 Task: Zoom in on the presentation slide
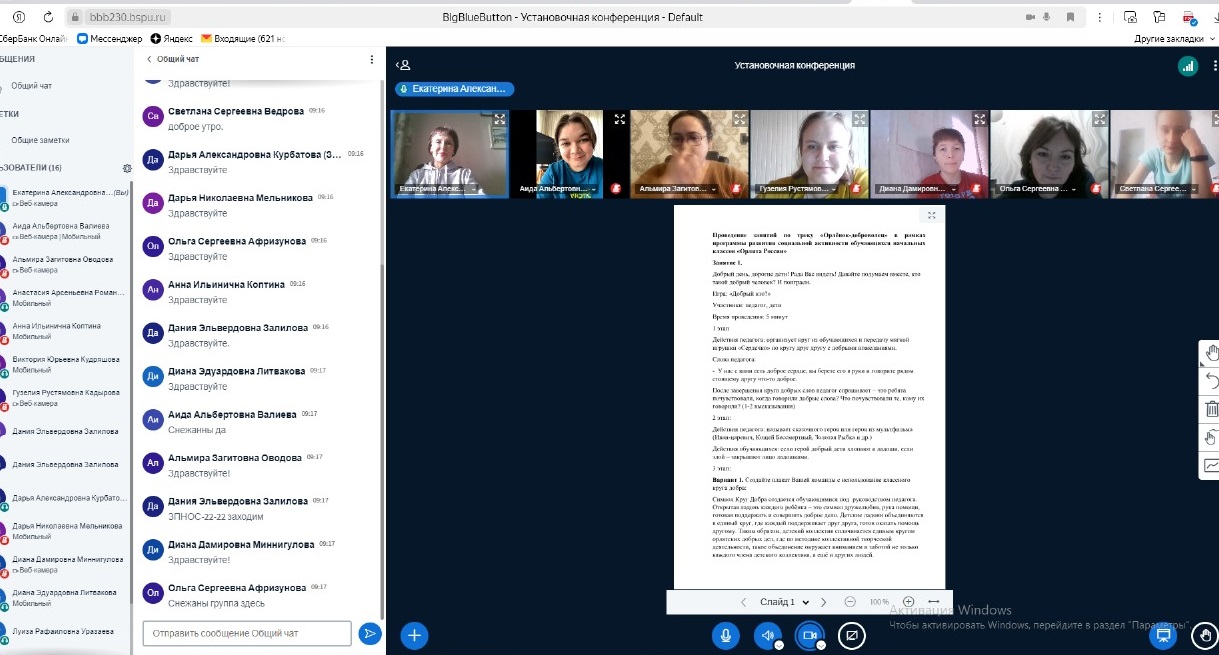click(908, 602)
